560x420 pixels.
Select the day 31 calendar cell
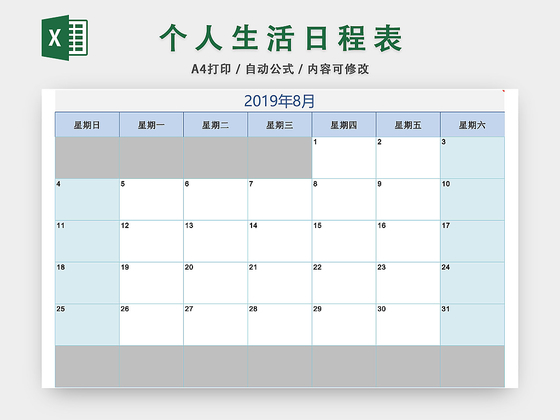472,325
